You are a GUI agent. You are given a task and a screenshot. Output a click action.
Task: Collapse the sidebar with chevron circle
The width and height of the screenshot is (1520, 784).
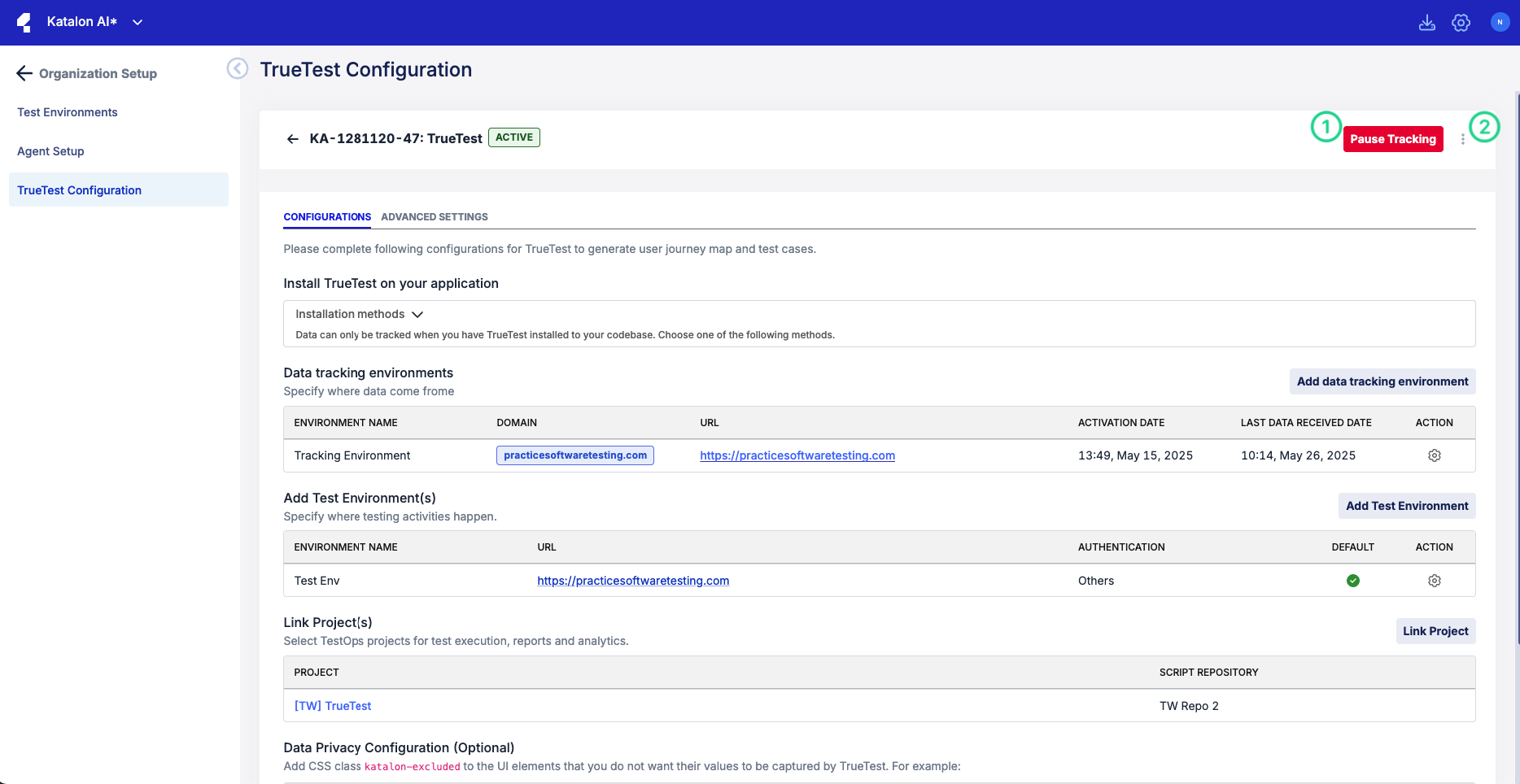pyautogui.click(x=238, y=68)
